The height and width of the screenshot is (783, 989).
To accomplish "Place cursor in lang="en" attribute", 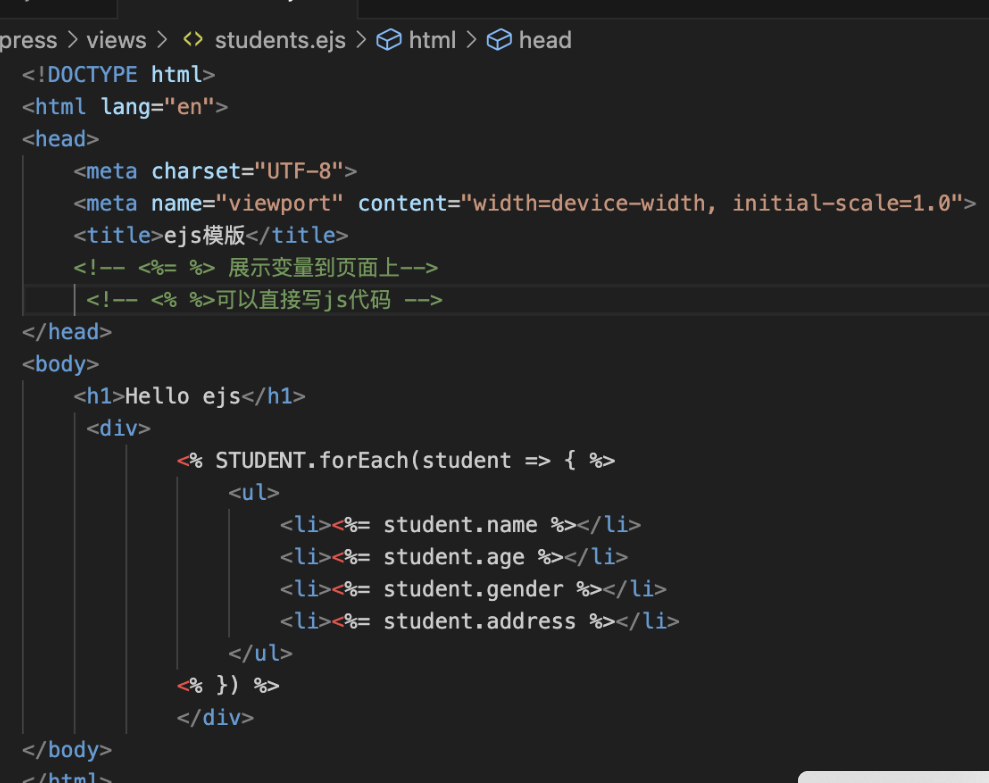I will coord(158,107).
